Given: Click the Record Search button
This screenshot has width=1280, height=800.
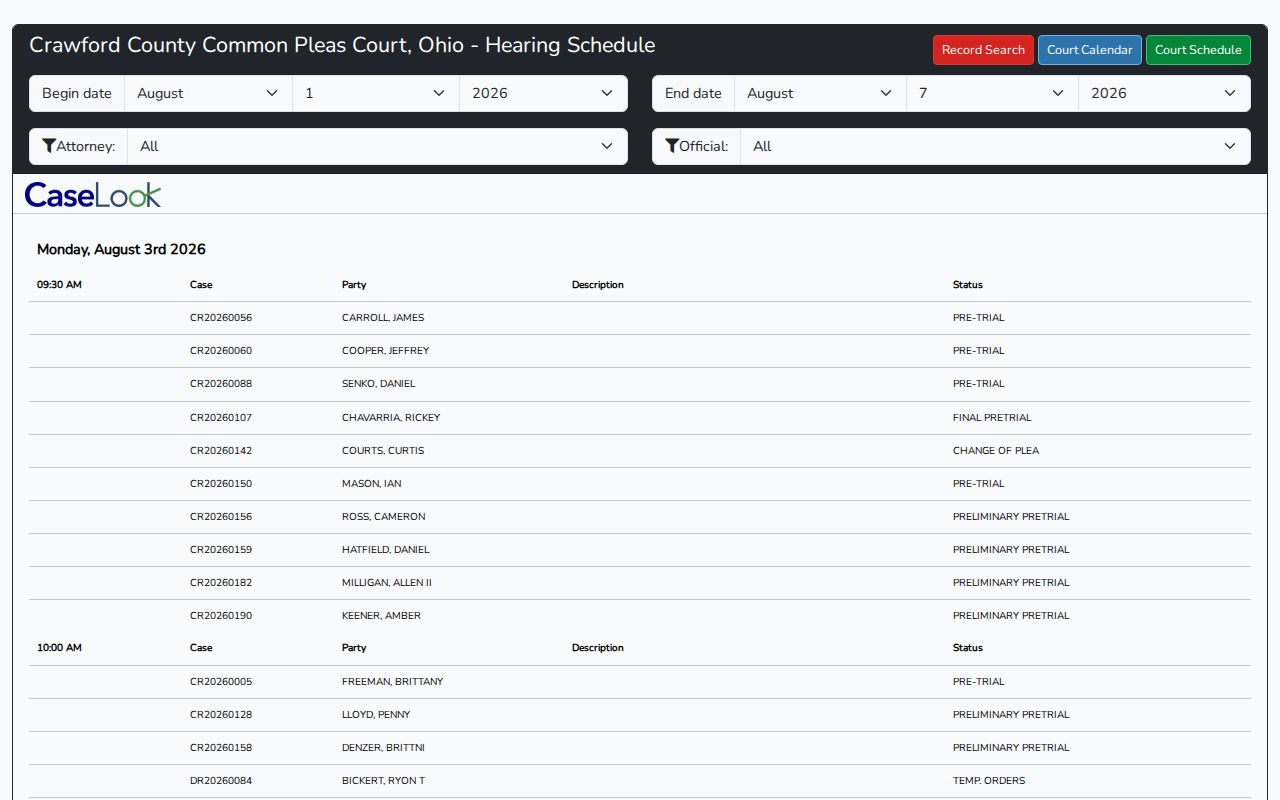Looking at the screenshot, I should click(983, 50).
